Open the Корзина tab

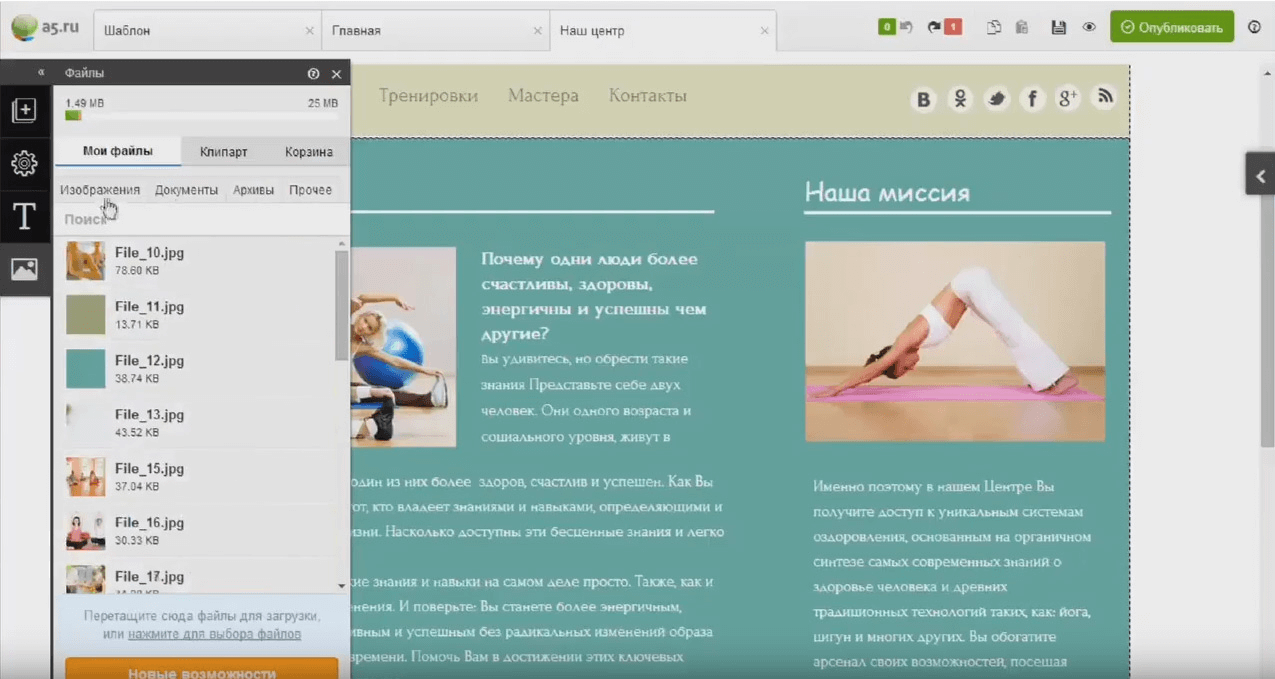[x=308, y=152]
